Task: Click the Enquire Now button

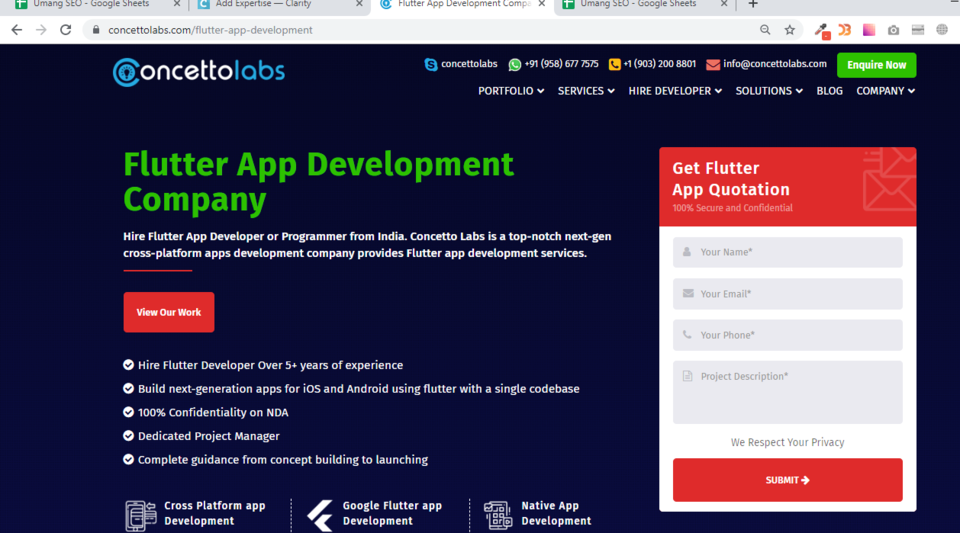Action: 877,65
